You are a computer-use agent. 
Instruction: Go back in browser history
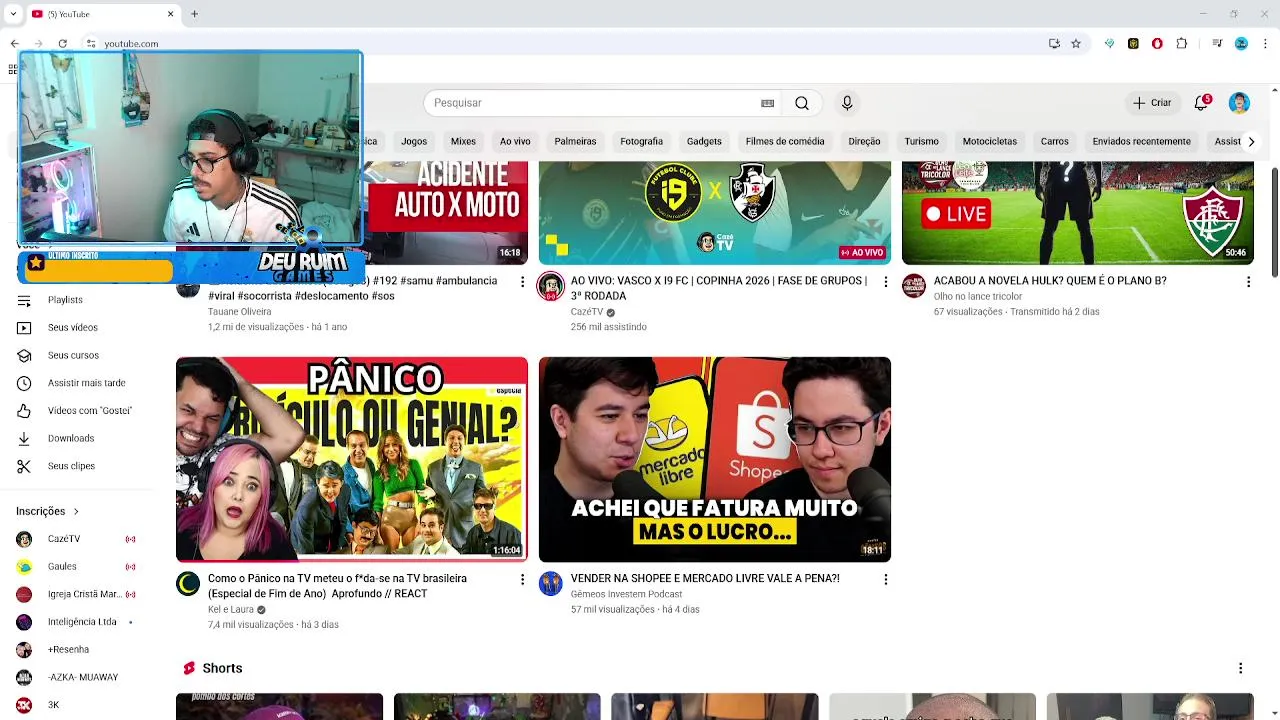coord(14,44)
